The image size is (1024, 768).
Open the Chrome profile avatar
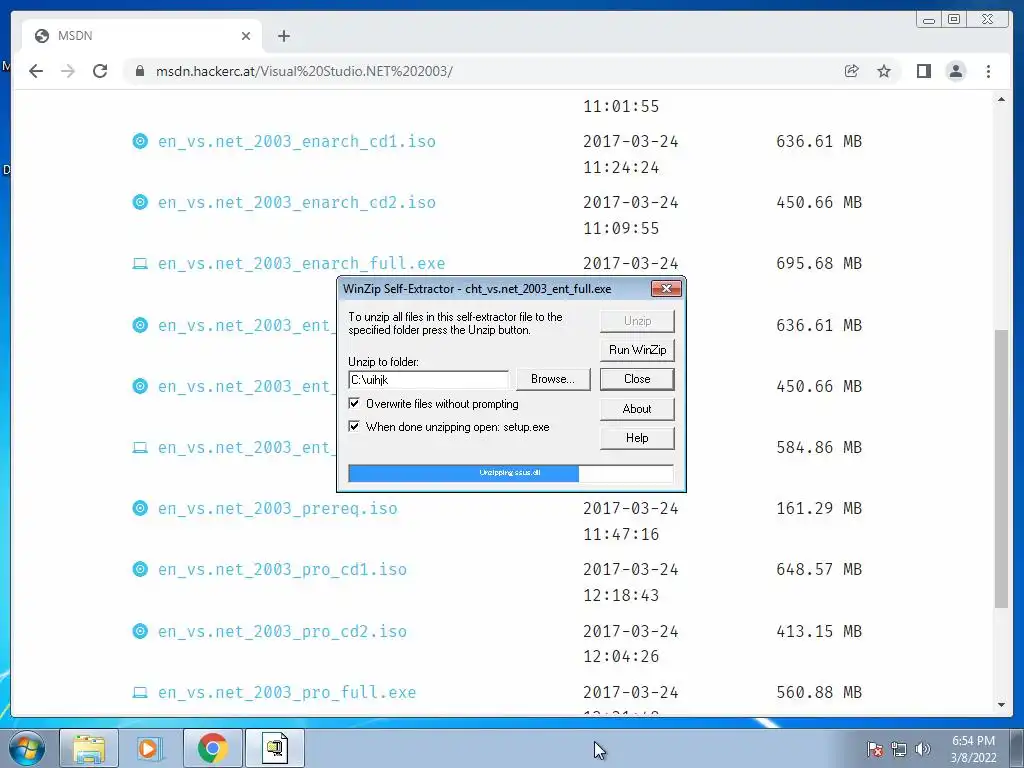[955, 71]
